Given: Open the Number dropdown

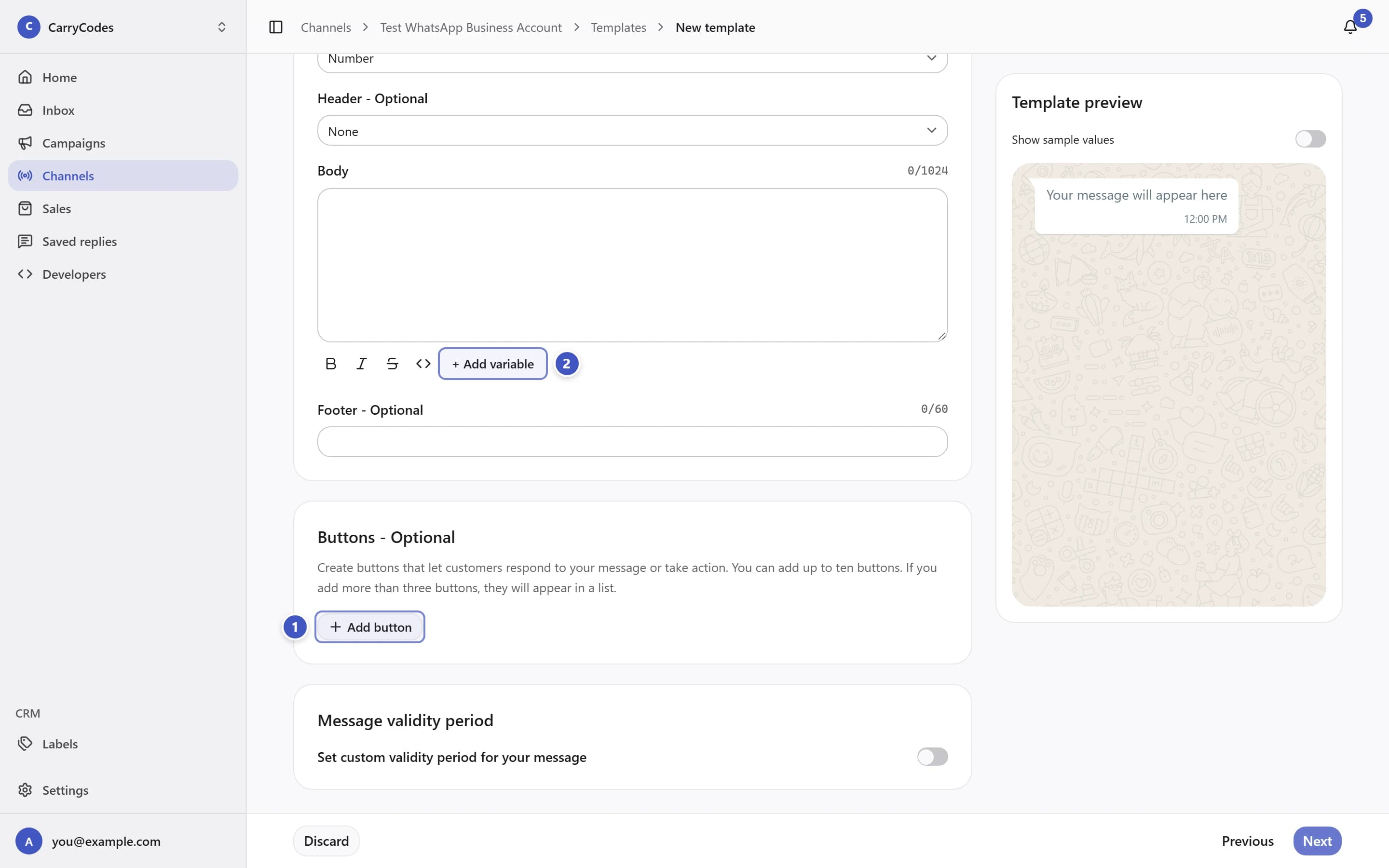Looking at the screenshot, I should [632, 62].
